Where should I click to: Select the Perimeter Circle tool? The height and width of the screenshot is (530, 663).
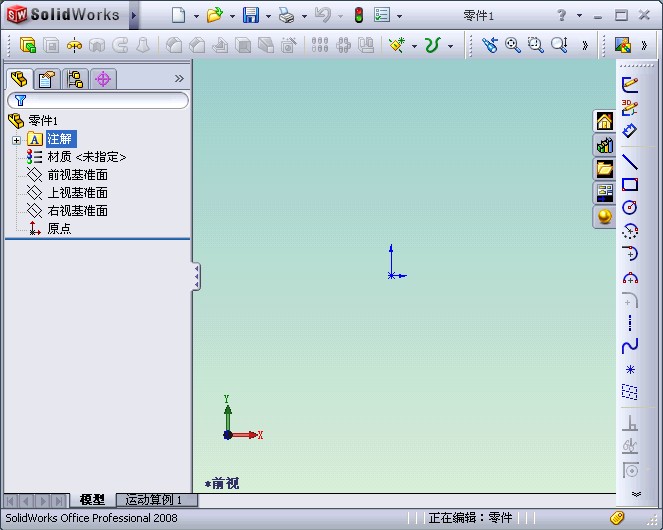point(630,231)
